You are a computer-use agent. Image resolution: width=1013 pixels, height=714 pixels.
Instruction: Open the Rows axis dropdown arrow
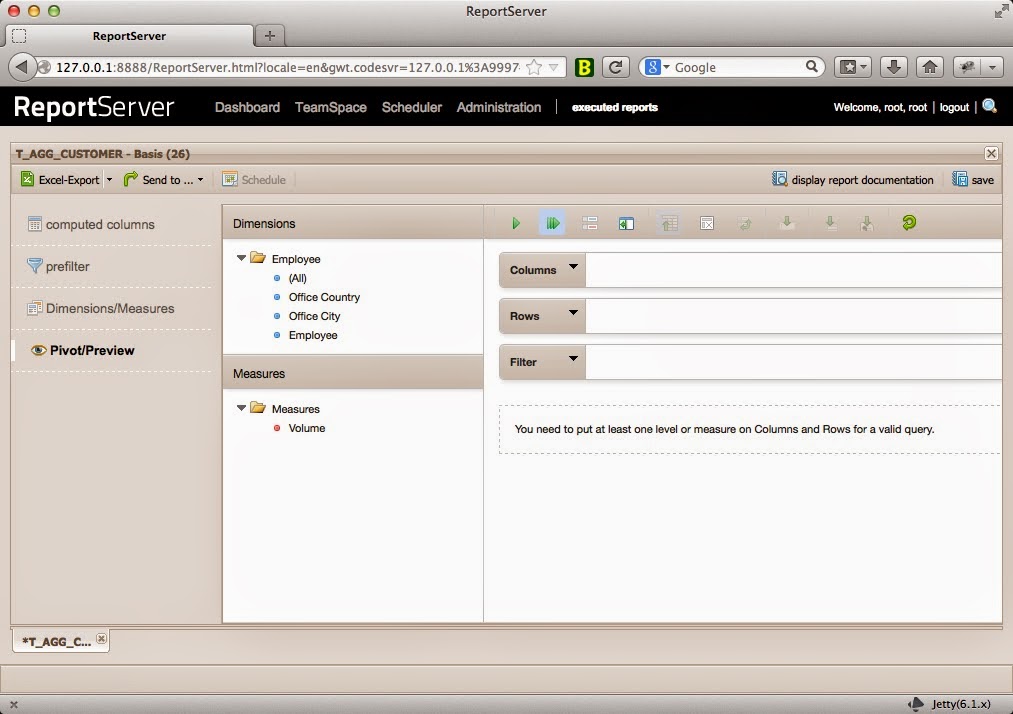tap(573, 313)
